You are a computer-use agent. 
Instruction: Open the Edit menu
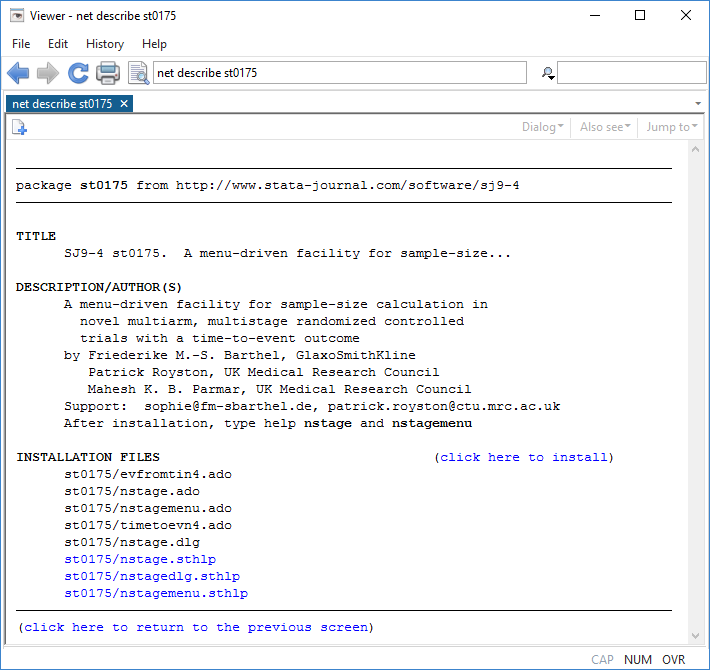(x=58, y=44)
